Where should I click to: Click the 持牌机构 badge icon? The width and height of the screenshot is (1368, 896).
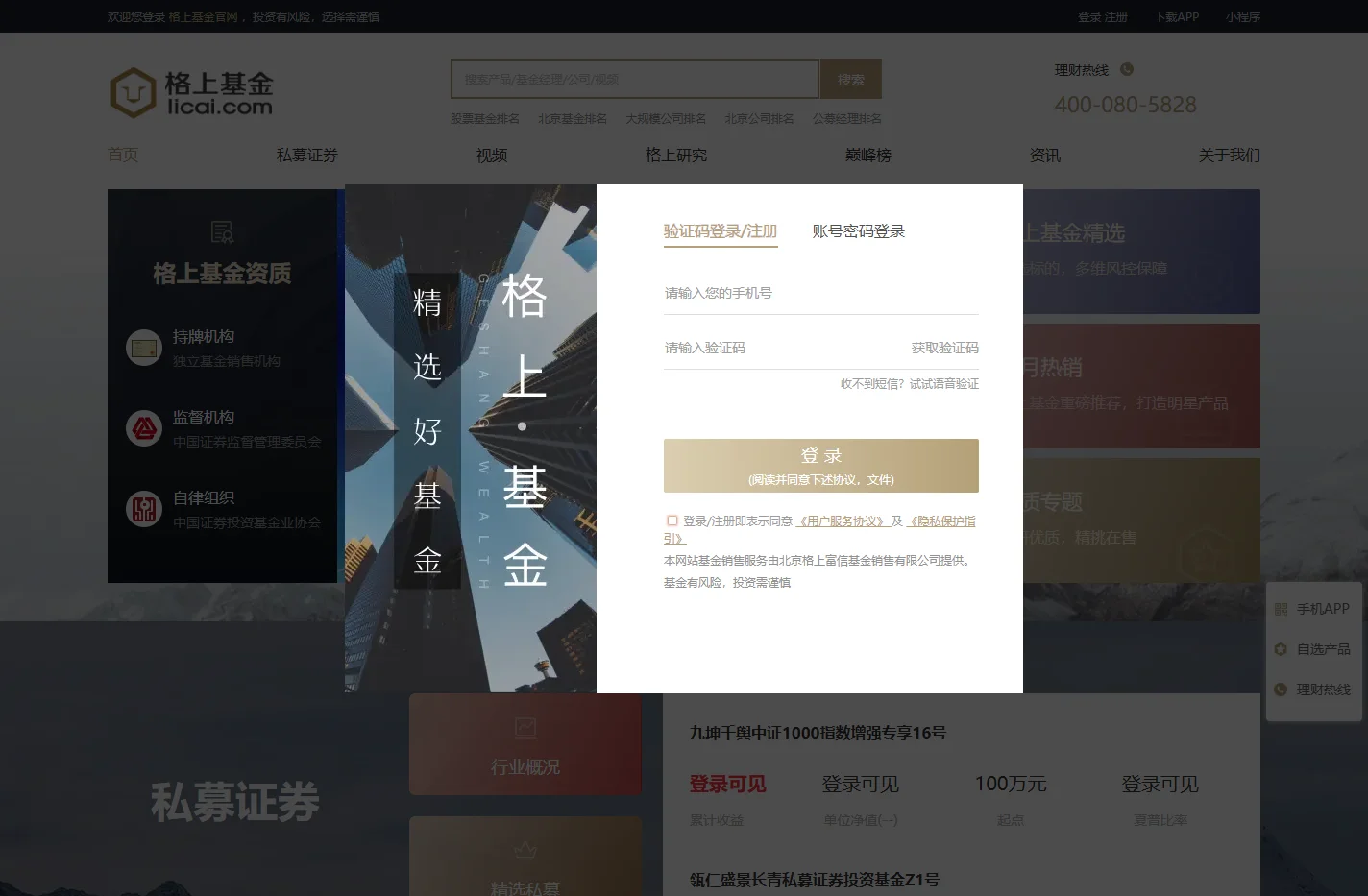[x=144, y=348]
